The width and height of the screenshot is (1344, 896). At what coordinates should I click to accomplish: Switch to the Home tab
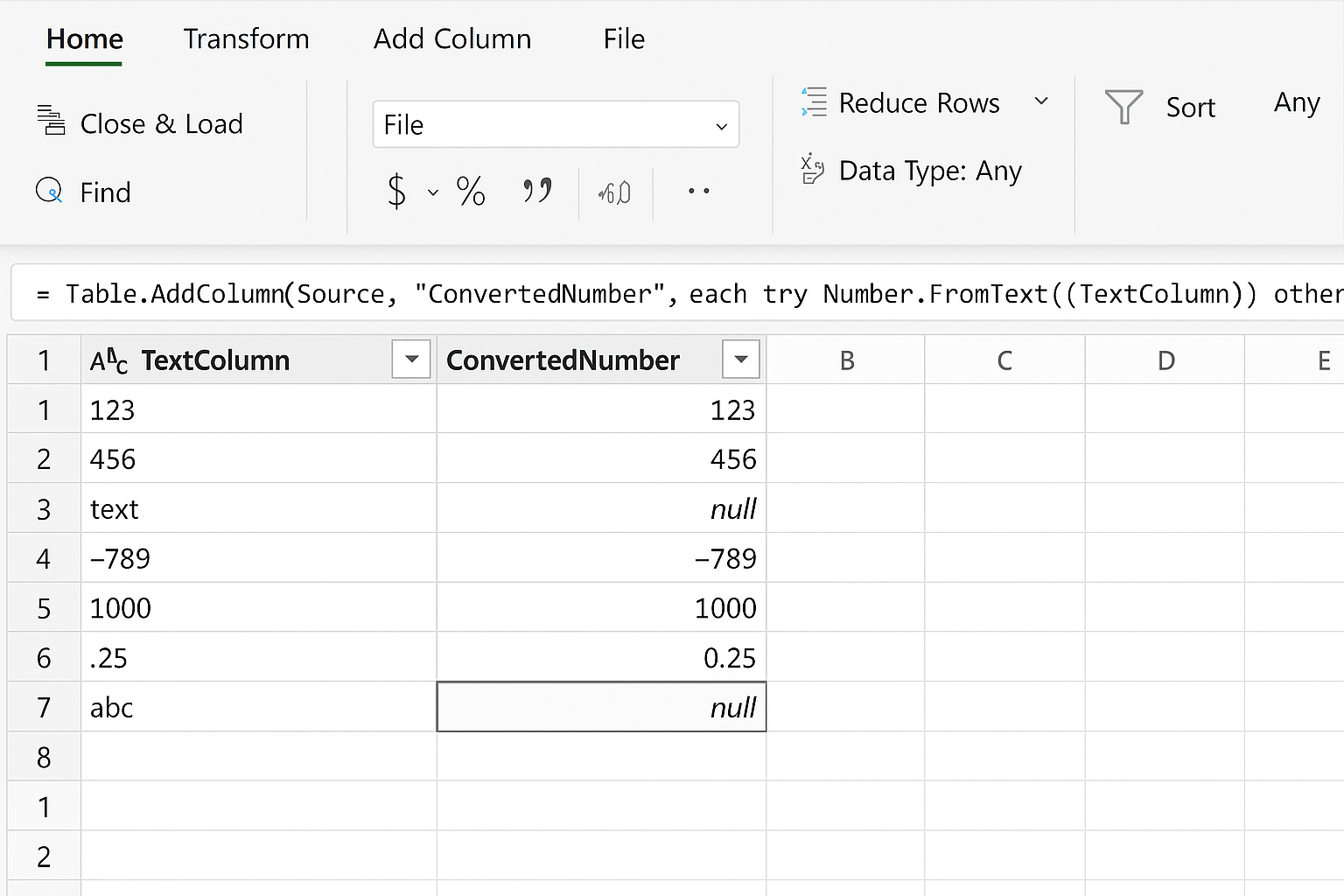pyautogui.click(x=85, y=39)
